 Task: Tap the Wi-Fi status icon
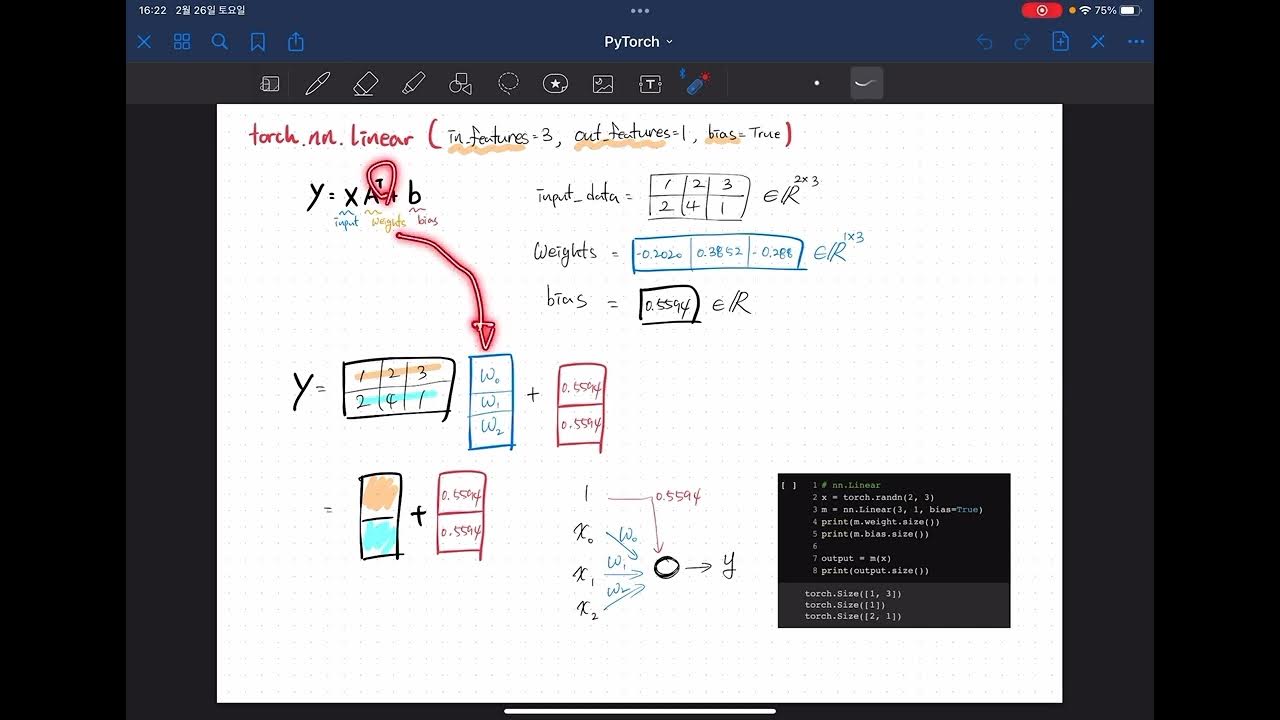pos(1085,10)
